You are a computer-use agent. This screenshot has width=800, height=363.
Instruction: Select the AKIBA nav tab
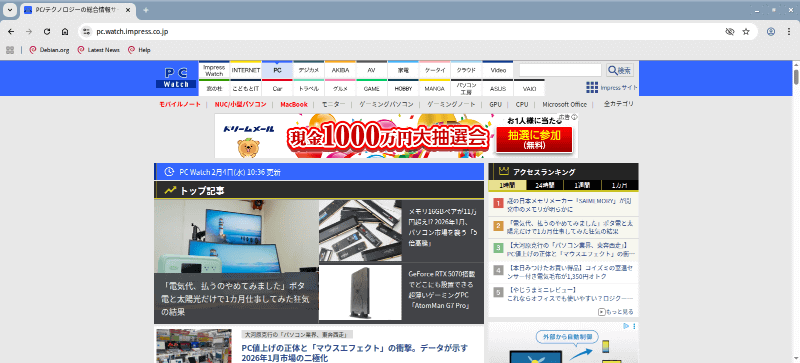click(x=340, y=70)
